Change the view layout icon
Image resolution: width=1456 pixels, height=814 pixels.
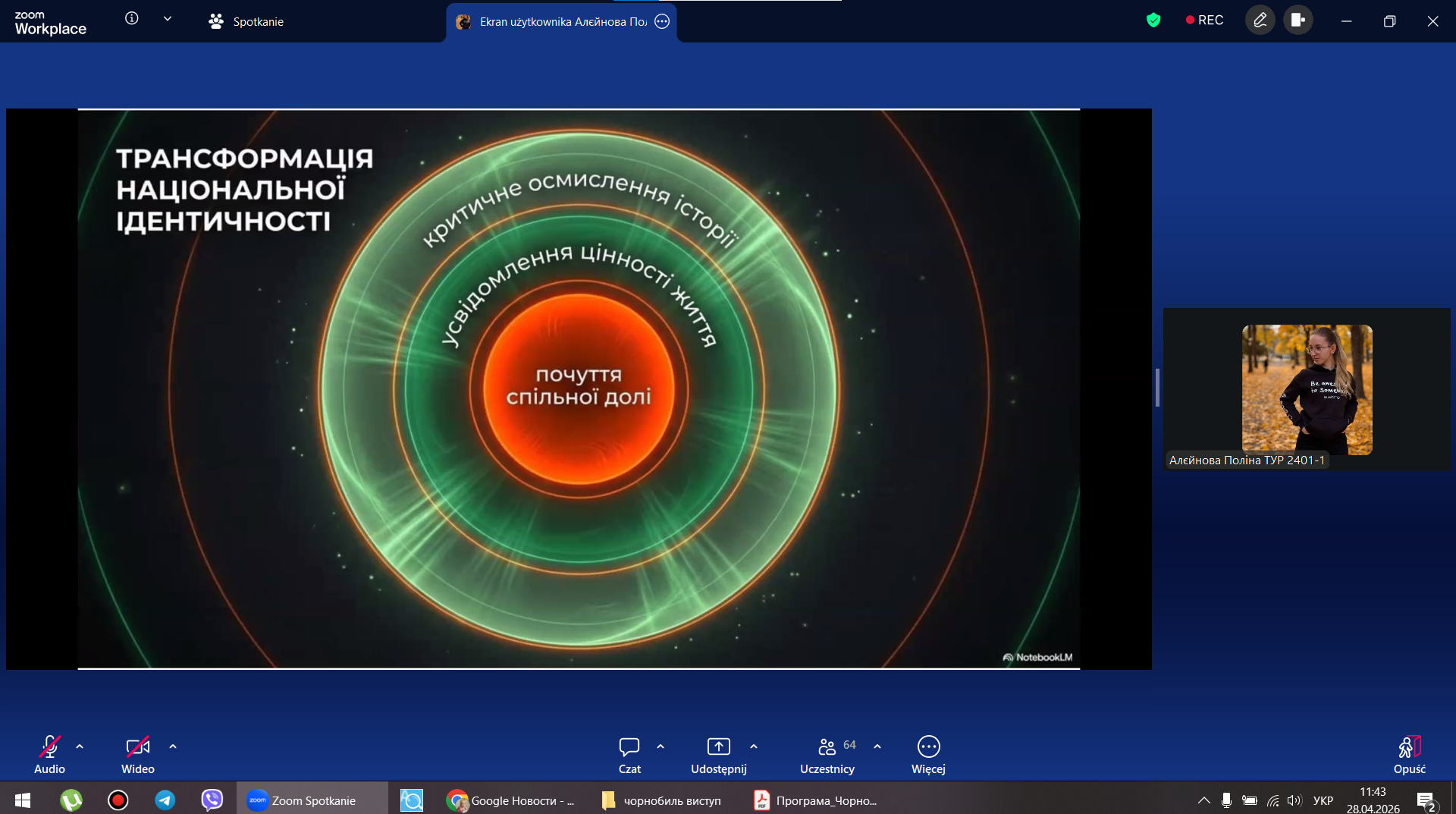click(1298, 20)
